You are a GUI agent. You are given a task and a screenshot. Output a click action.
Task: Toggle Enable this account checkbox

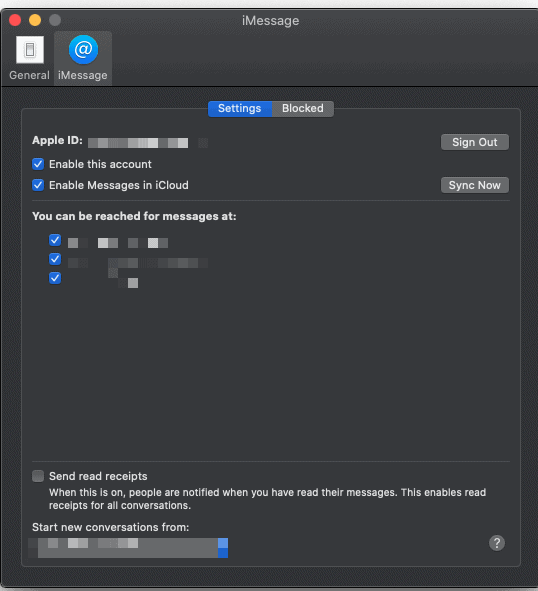coord(38,164)
